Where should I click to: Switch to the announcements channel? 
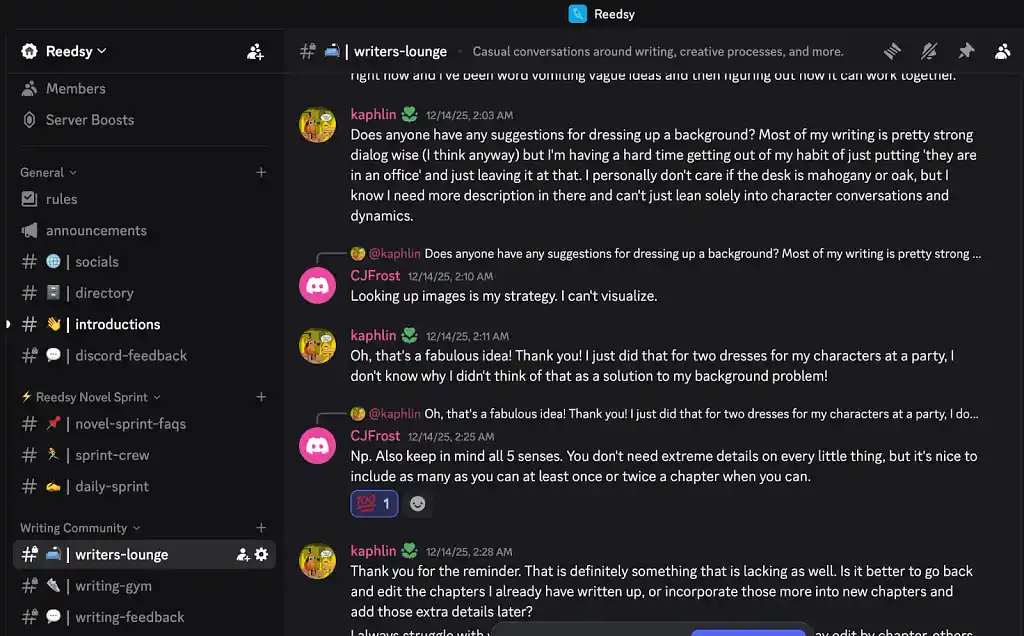(x=96, y=230)
